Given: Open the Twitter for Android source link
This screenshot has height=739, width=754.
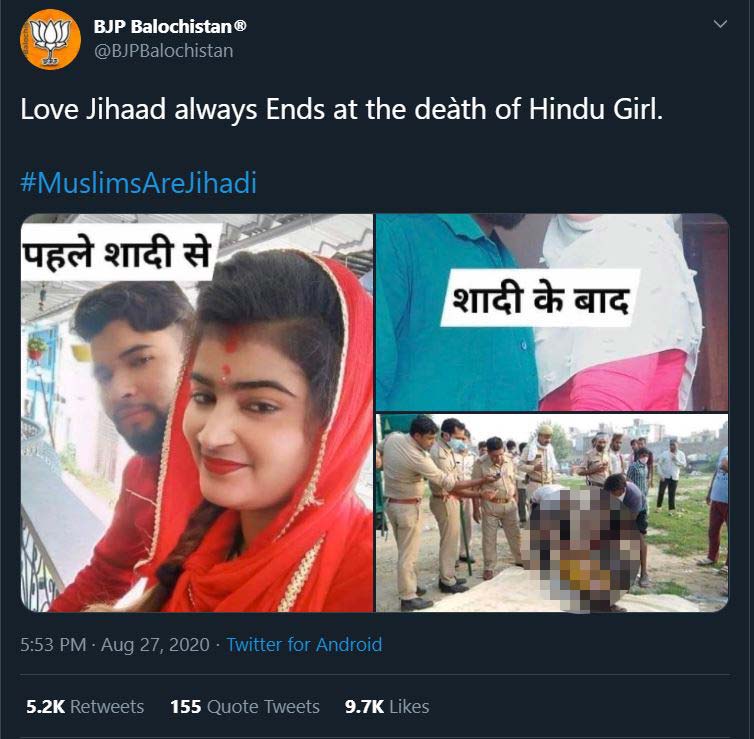Looking at the screenshot, I should [304, 645].
